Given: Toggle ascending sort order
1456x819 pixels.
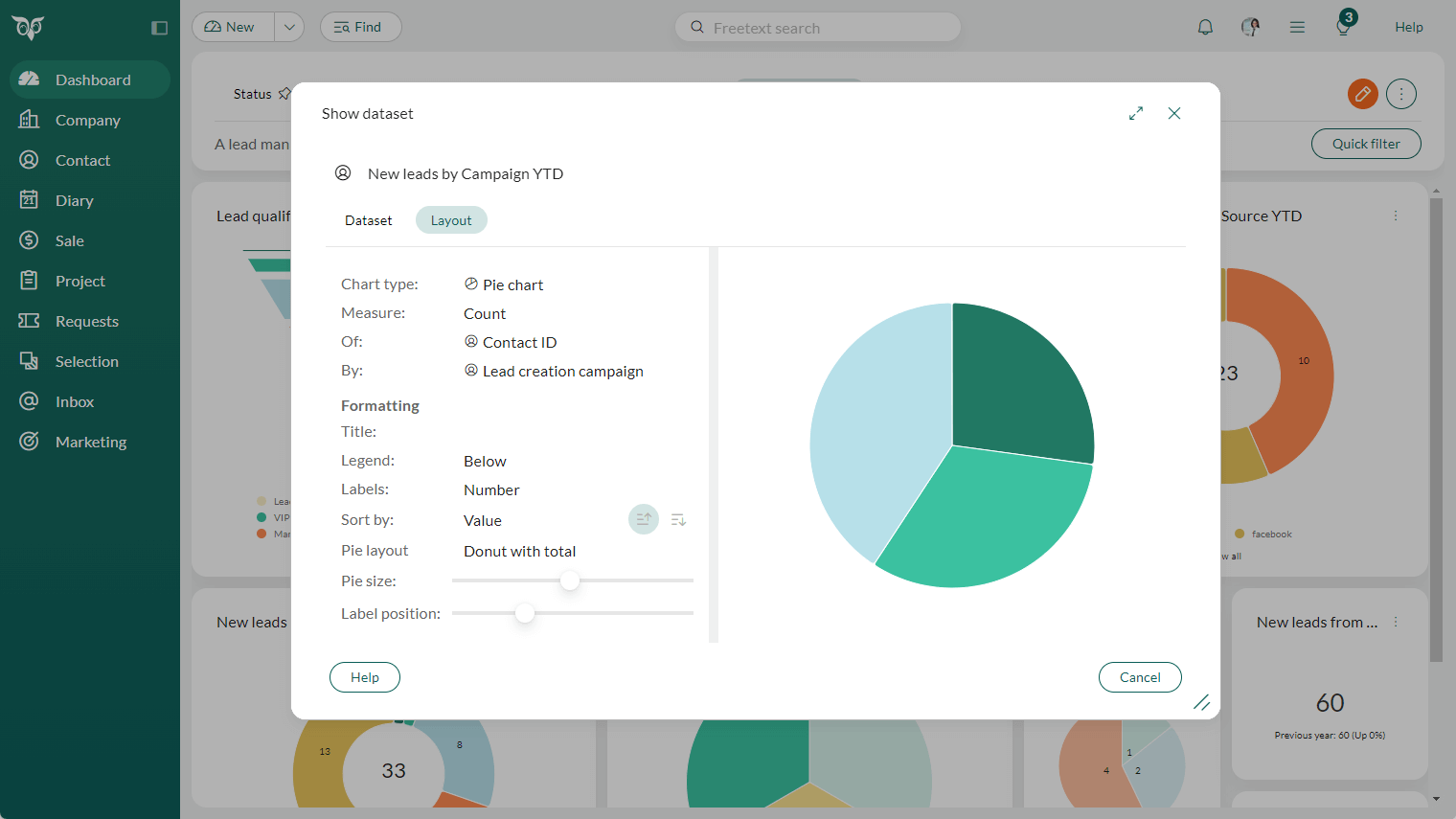Looking at the screenshot, I should tap(643, 518).
